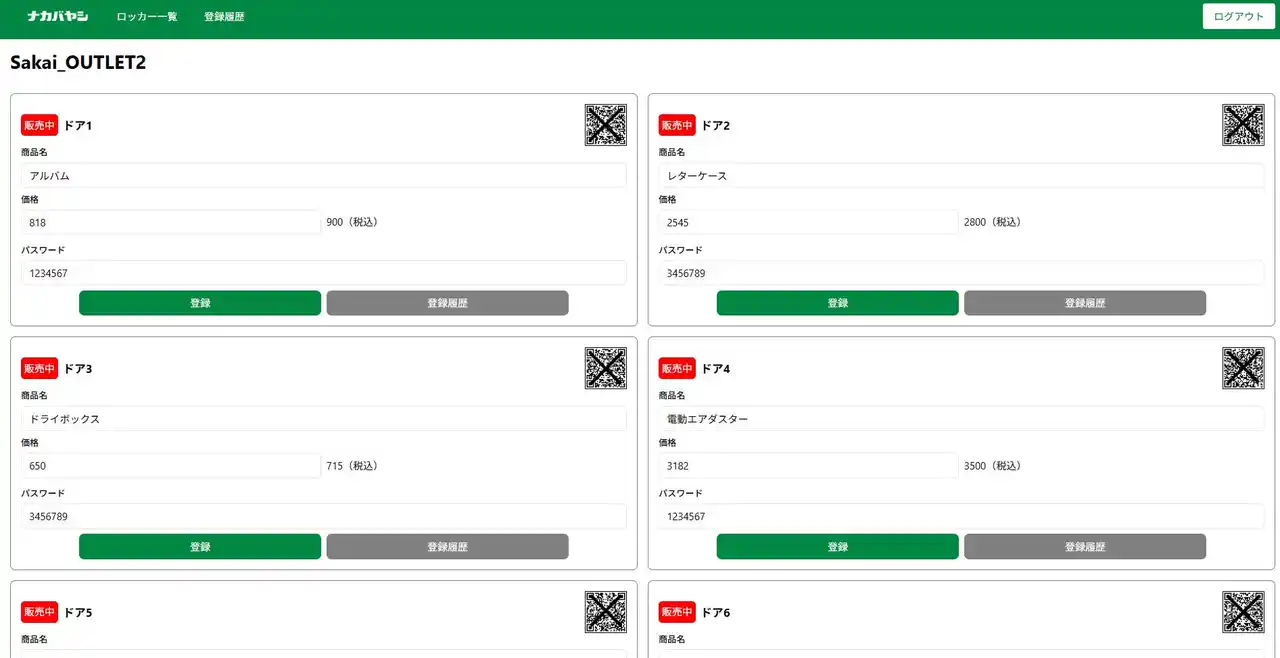Viewport: 1280px width, 658px height.
Task: Click the green 登録 button for ドア1
Action: click(x=200, y=303)
